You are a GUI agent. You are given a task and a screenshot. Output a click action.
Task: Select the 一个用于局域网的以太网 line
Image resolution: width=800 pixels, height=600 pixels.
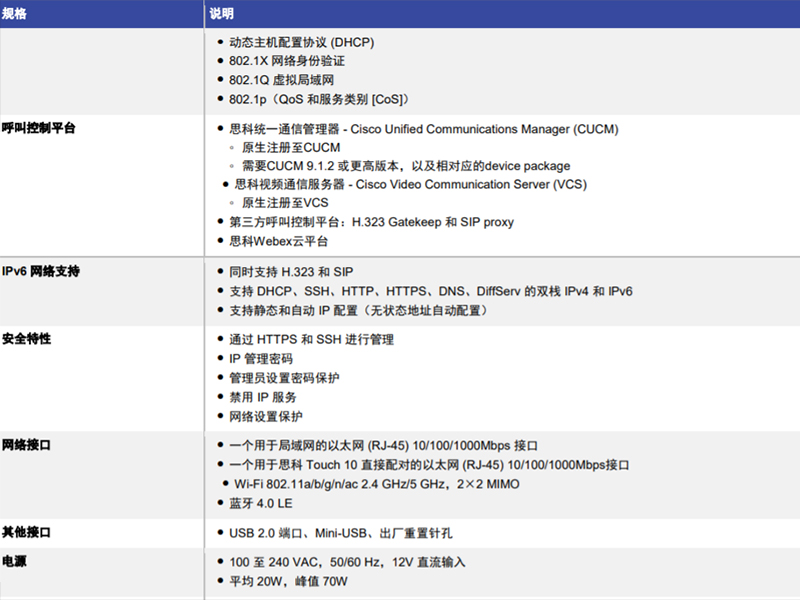pyautogui.click(x=384, y=445)
